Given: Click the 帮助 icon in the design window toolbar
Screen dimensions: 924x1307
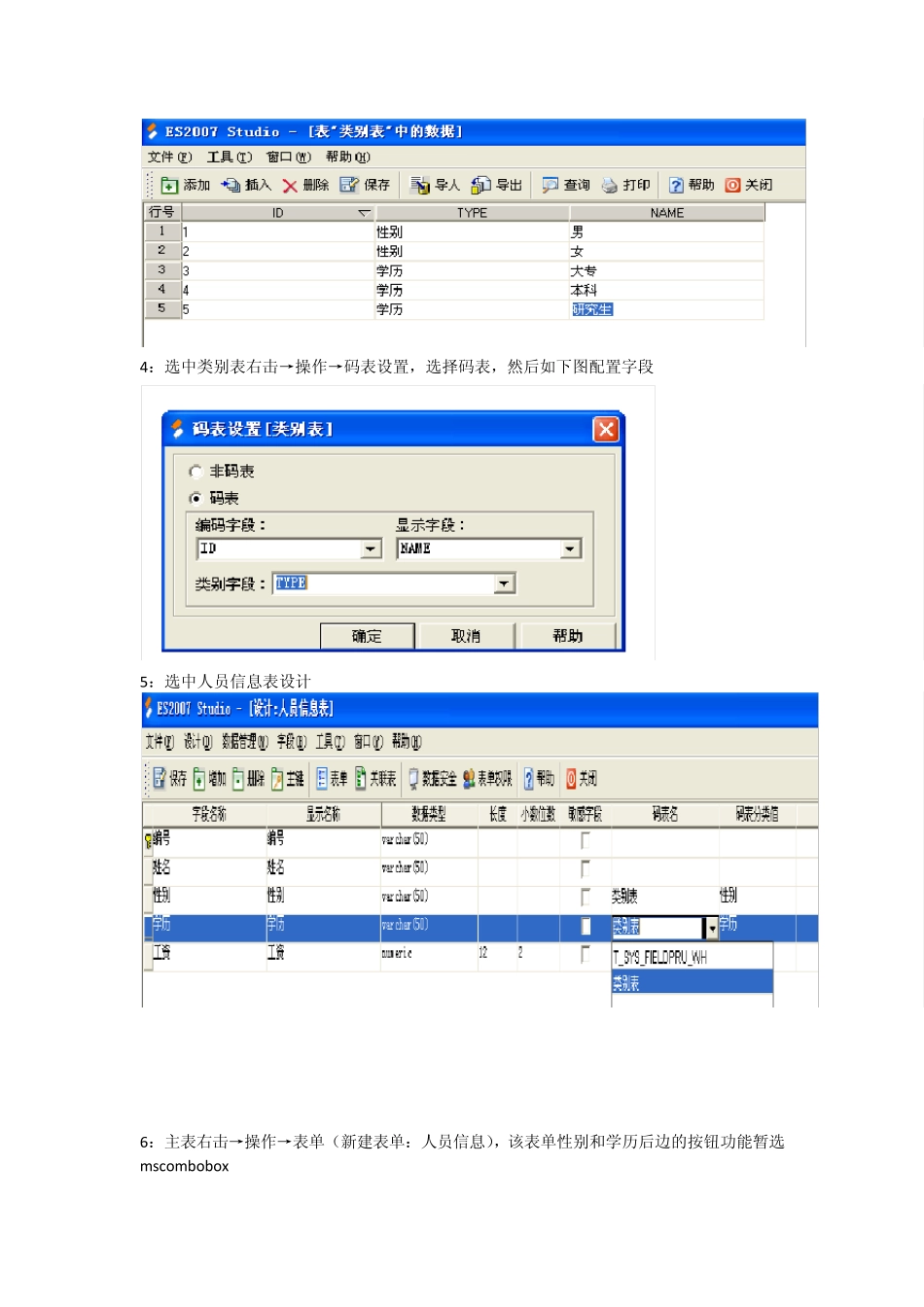Looking at the screenshot, I should coord(529,778).
